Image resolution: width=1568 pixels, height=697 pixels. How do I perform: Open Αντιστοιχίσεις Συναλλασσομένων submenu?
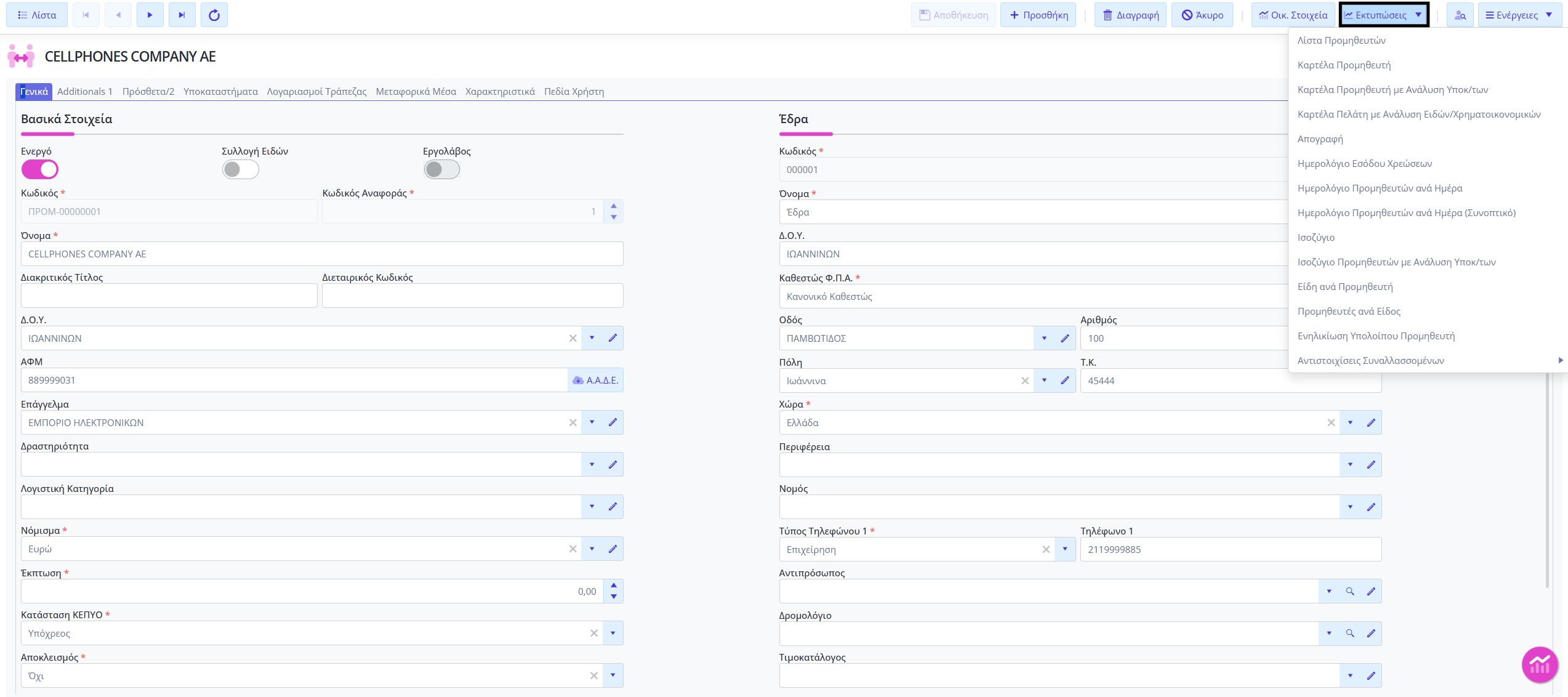[x=1428, y=360]
